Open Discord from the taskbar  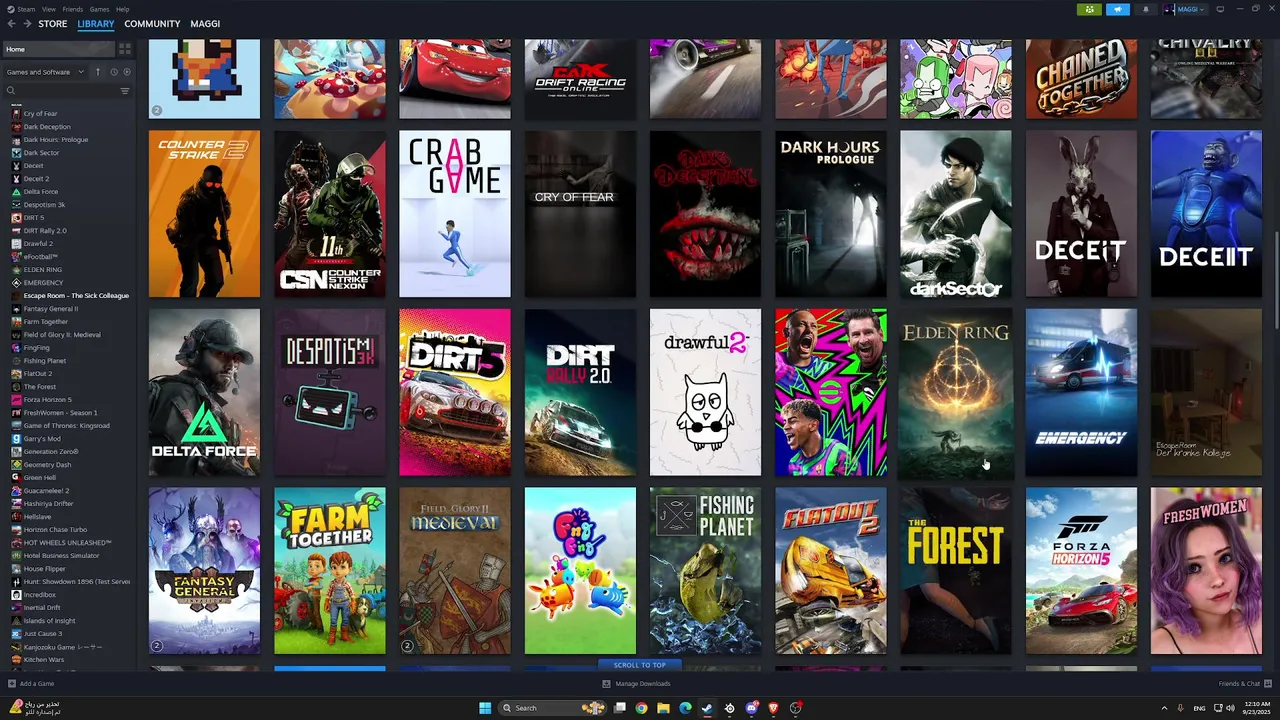coord(751,708)
